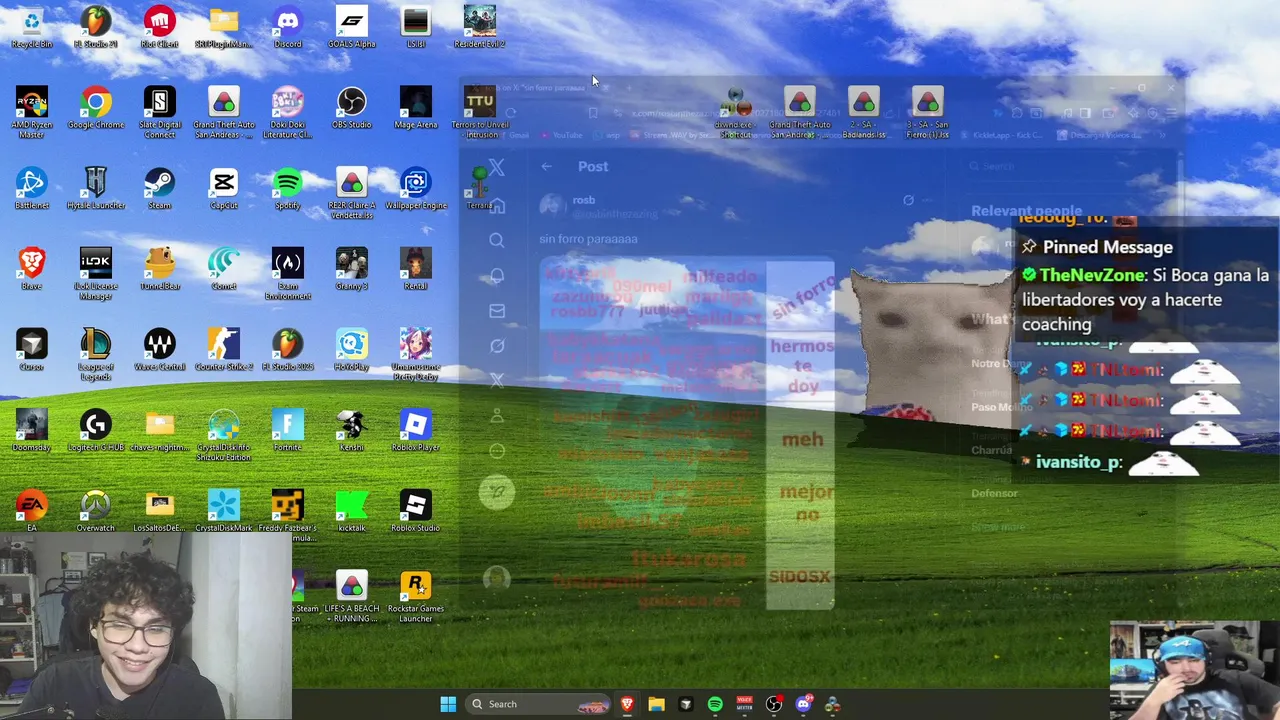
Task: Switch to Brave in the taskbar
Action: (627, 704)
